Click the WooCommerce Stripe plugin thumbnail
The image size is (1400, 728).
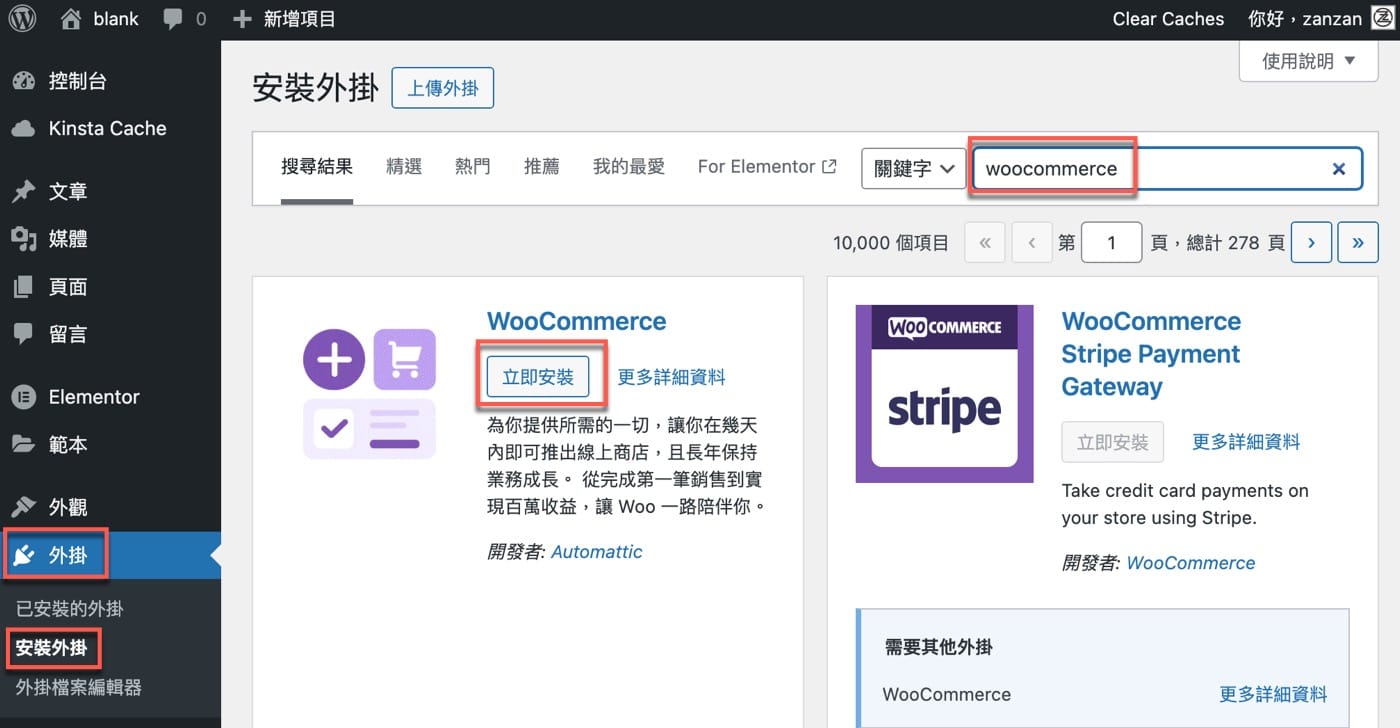click(944, 393)
